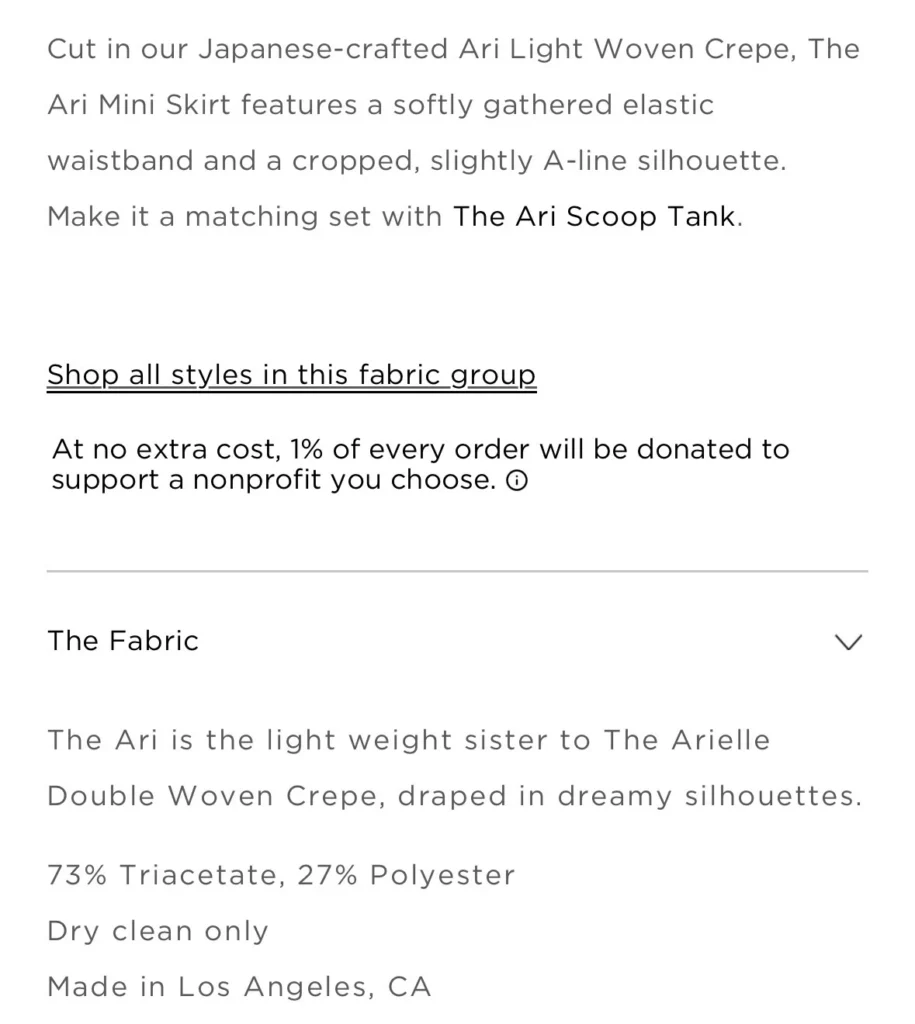Click the info icon after nonprofit text
915x1024 pixels.
tap(517, 481)
